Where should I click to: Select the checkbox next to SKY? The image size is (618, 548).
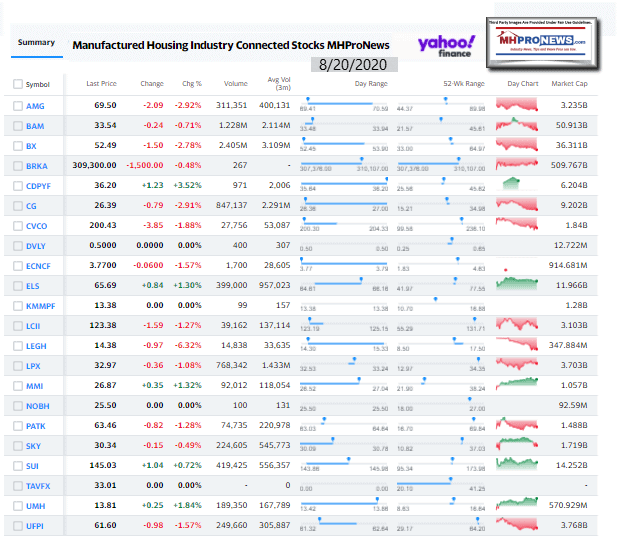[17, 446]
